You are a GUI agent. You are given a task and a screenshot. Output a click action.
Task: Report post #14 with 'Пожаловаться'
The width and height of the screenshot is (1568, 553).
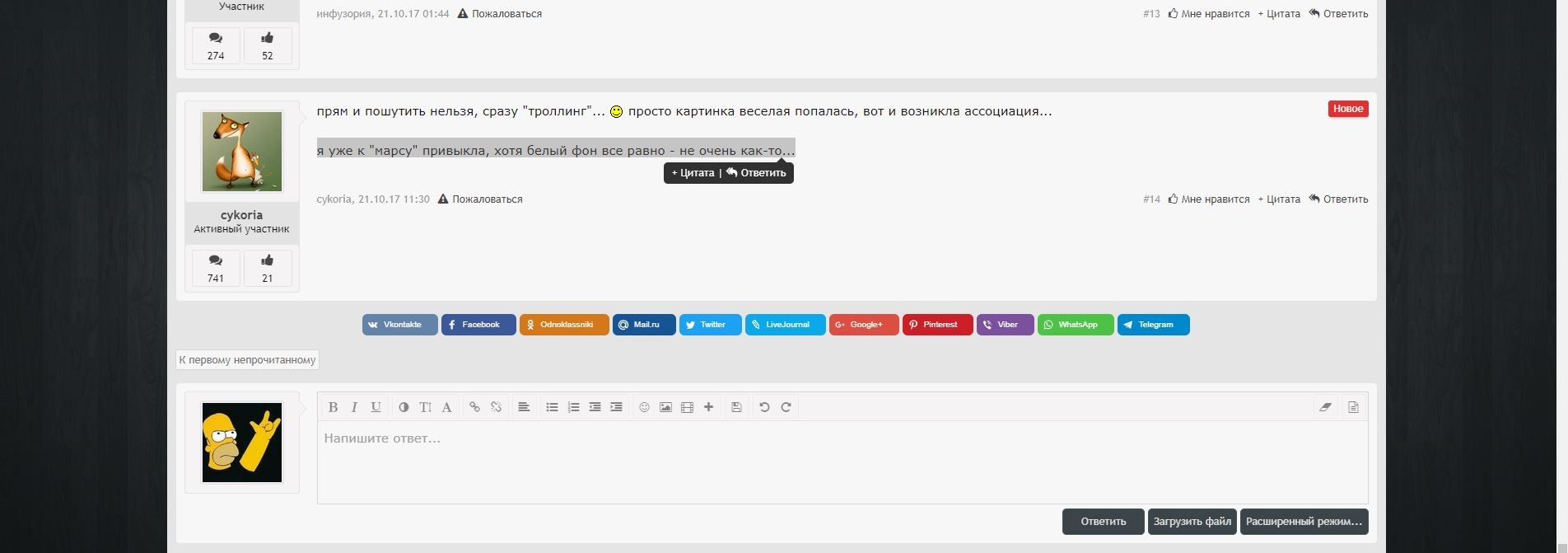click(x=480, y=199)
